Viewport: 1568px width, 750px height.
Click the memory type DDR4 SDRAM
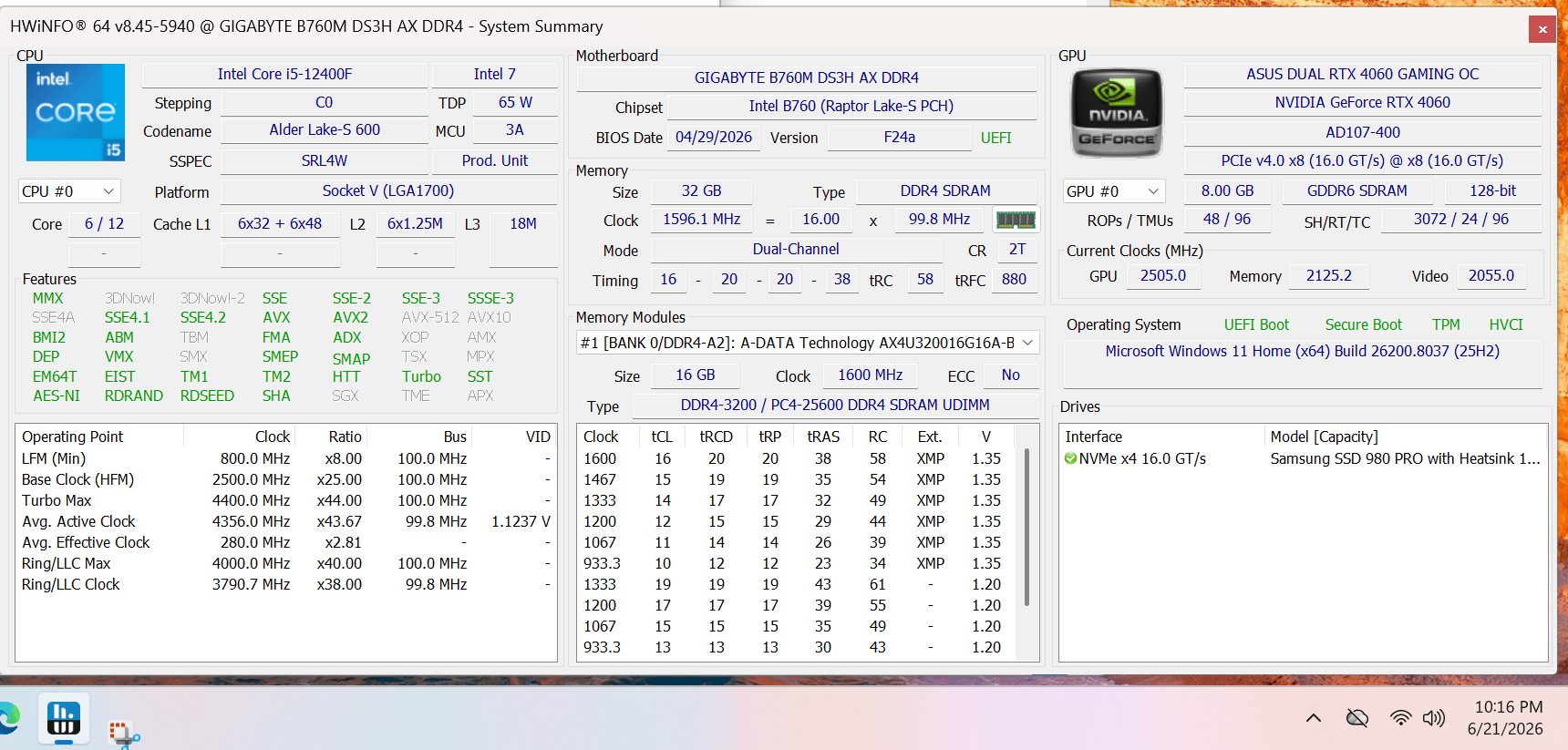(945, 191)
